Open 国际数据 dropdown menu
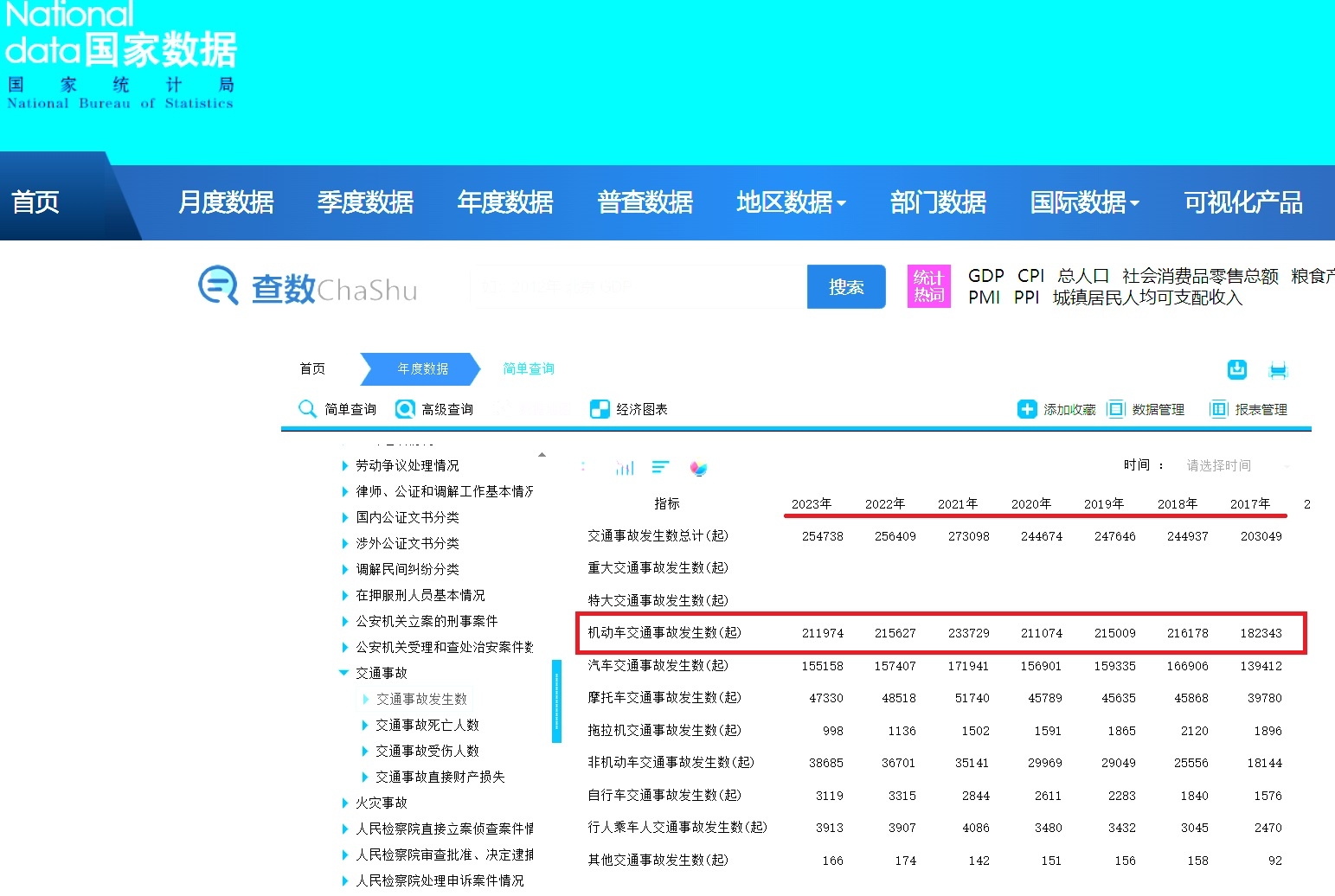Screen dimensions: 1335x896 (1084, 202)
